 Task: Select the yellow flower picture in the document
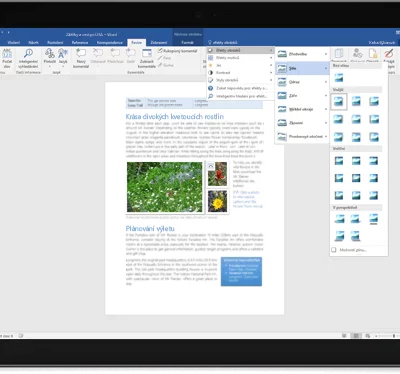coord(218,201)
